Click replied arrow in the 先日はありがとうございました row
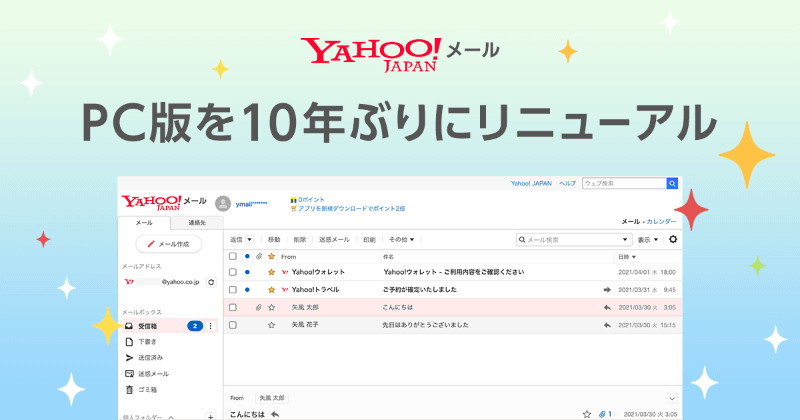 607,325
